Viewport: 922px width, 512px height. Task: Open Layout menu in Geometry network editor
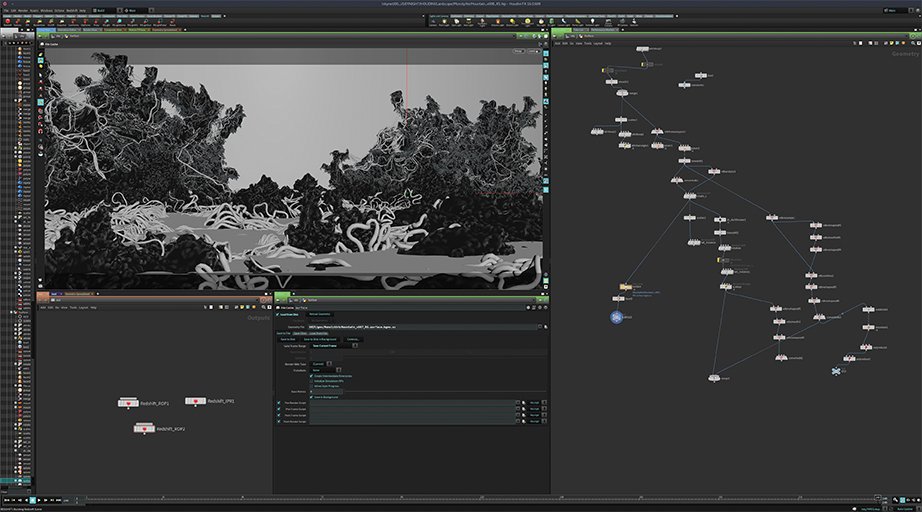tap(598, 43)
